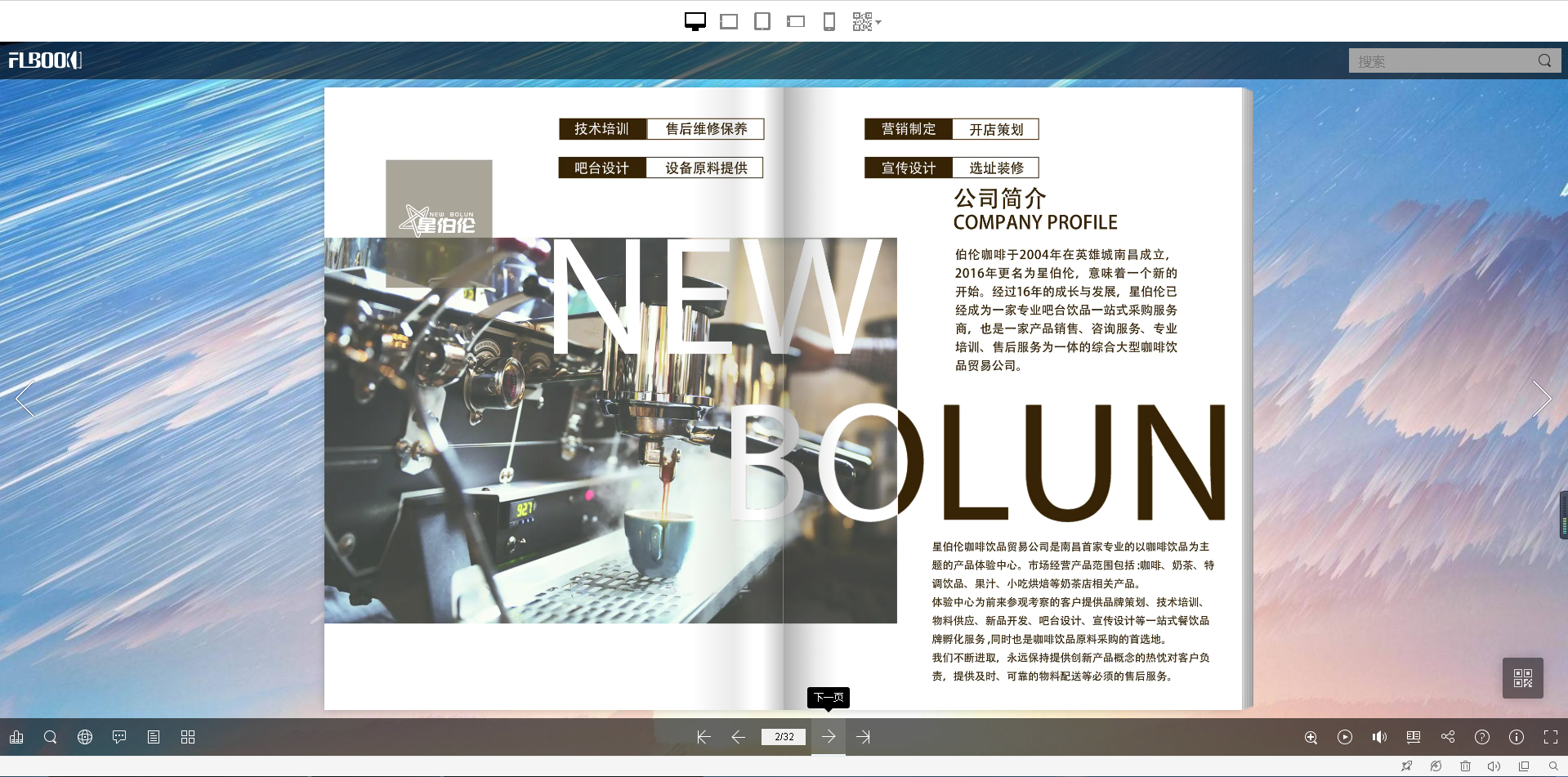
Task: Click the COMPANY PROFILE heading
Action: (1035, 222)
